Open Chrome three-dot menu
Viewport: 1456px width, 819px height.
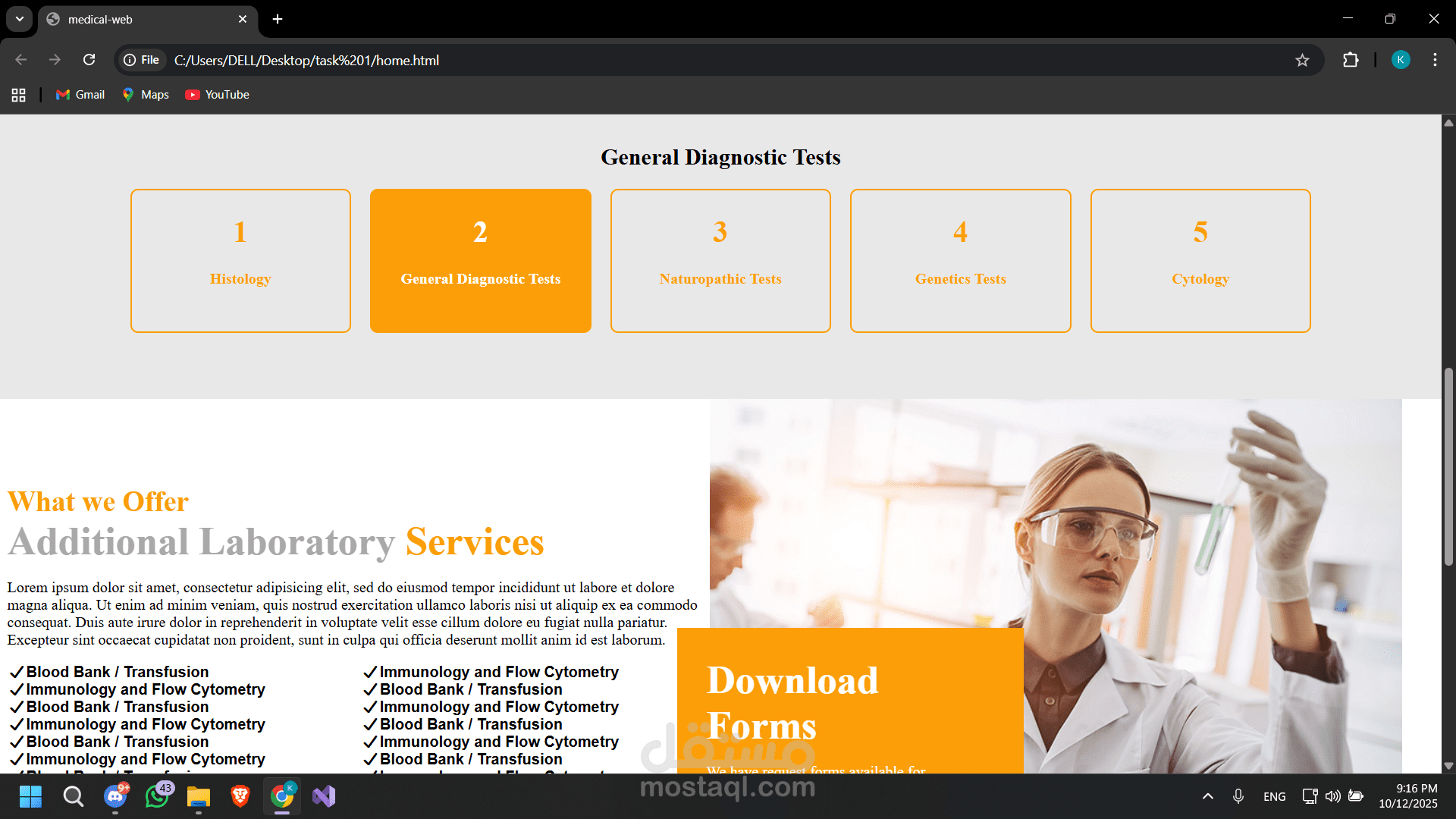pos(1435,60)
